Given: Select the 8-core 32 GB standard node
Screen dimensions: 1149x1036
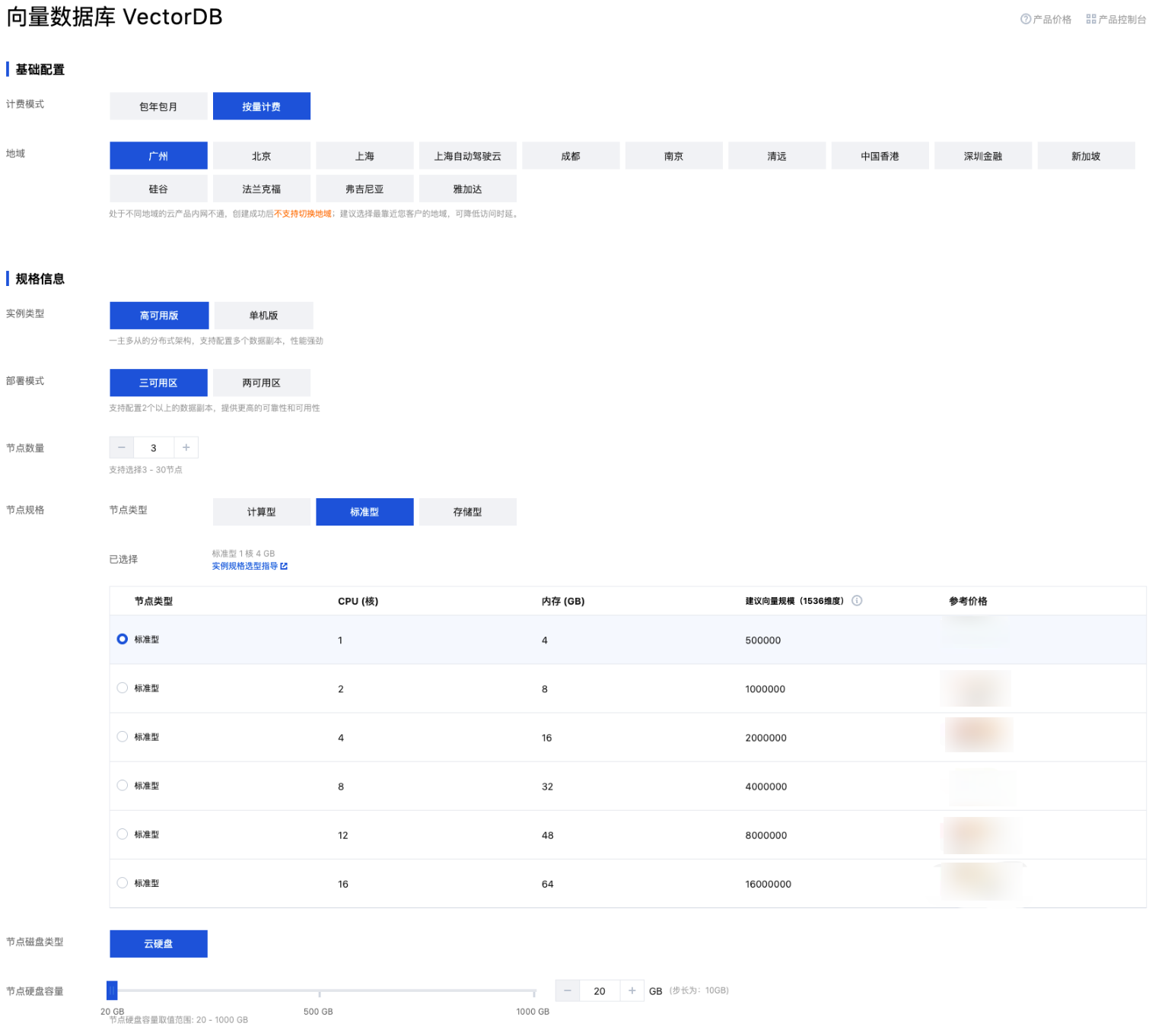Looking at the screenshot, I should click(x=123, y=786).
